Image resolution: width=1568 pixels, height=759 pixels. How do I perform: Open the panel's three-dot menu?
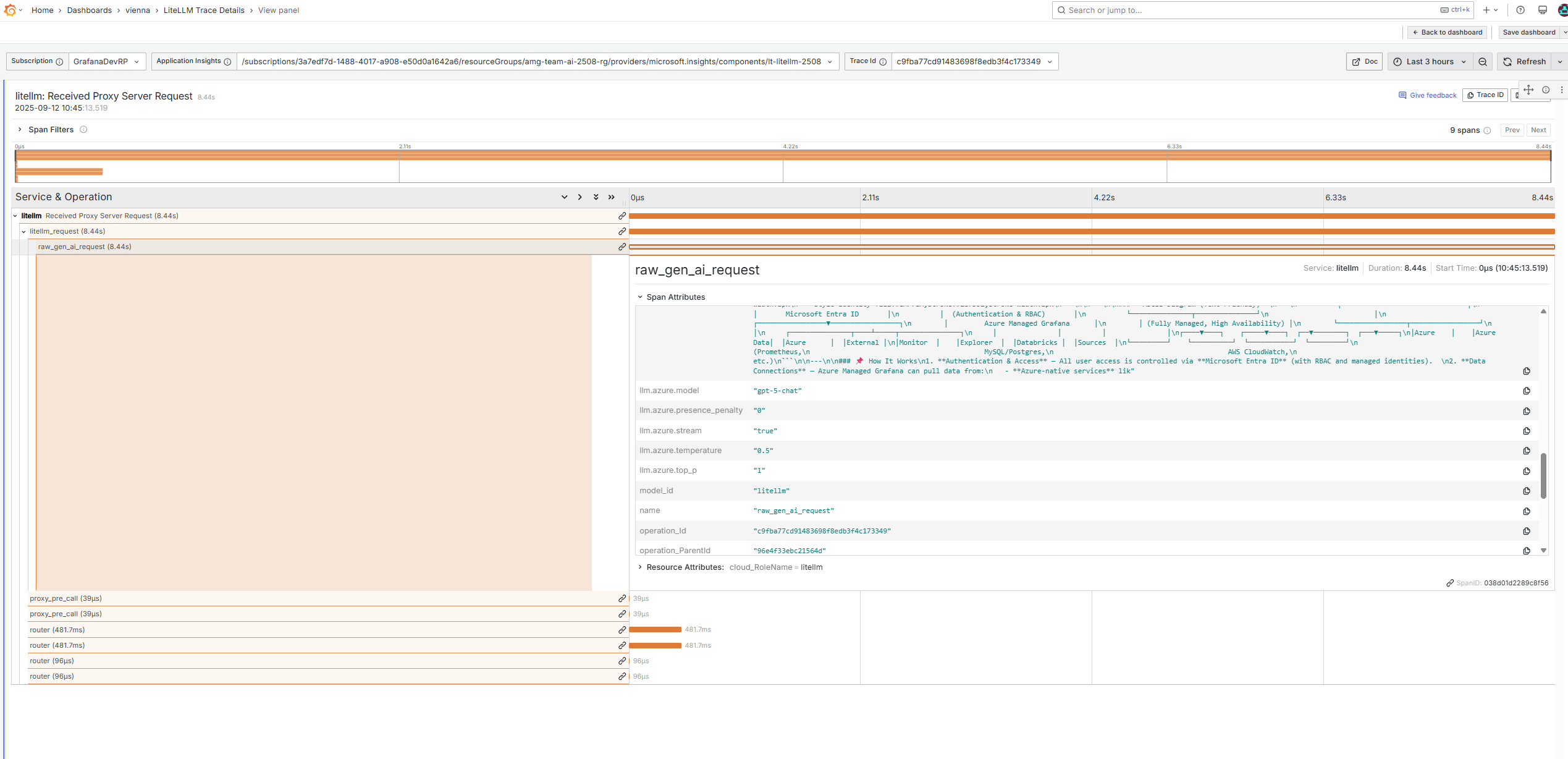[x=1562, y=90]
